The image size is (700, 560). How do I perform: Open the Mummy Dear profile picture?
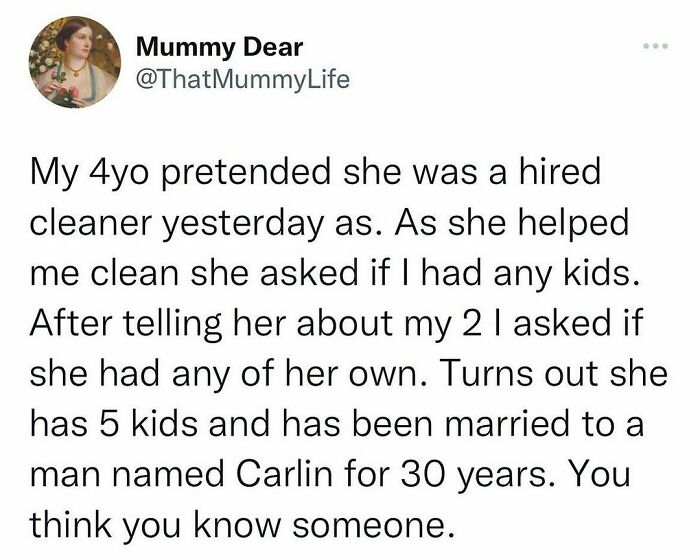(75, 62)
